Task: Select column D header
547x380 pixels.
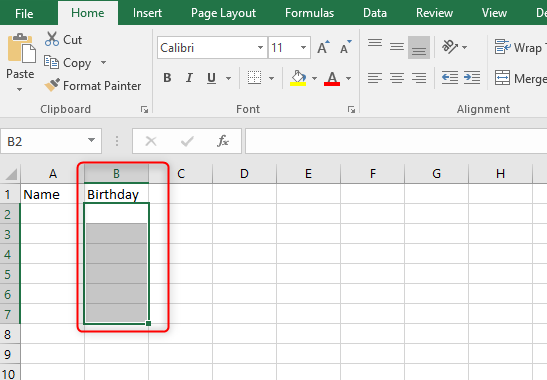Action: coord(244,173)
